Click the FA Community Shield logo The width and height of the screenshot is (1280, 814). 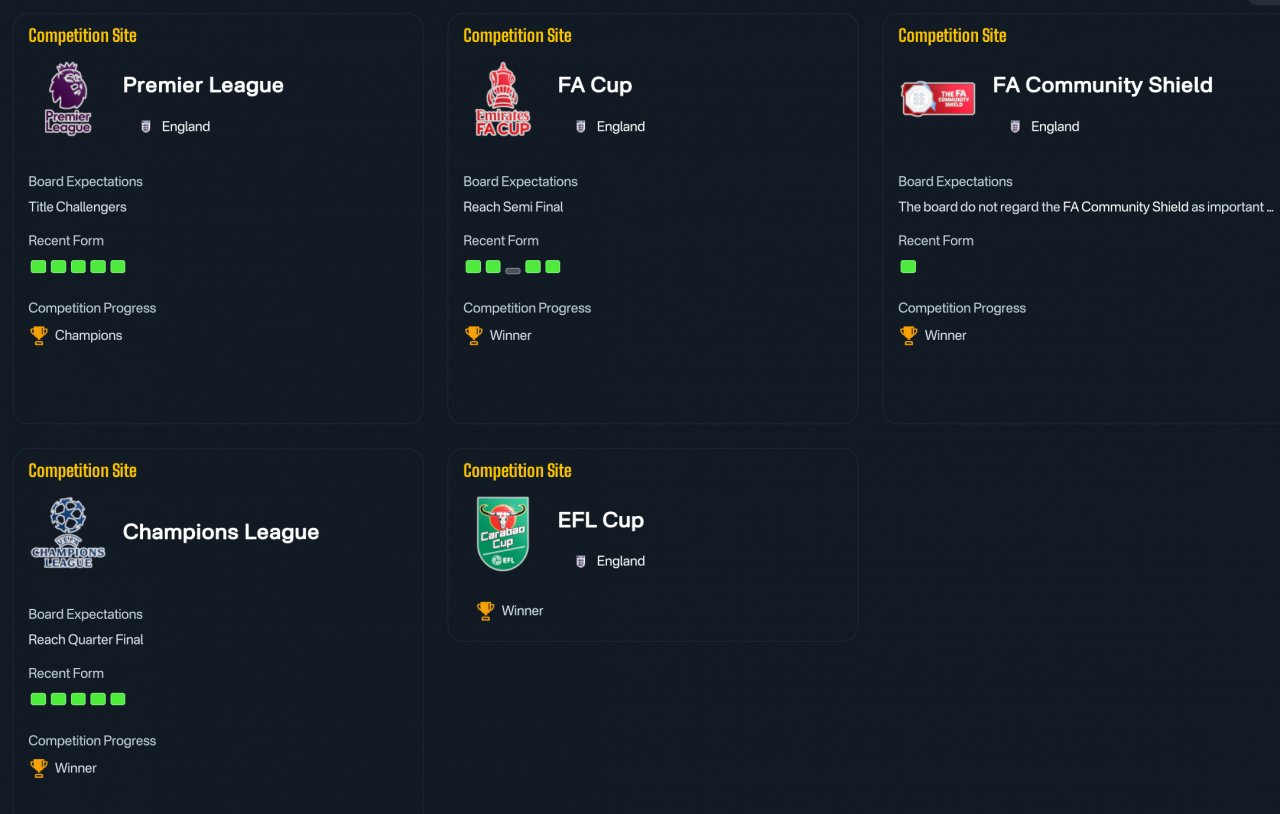tap(938, 99)
